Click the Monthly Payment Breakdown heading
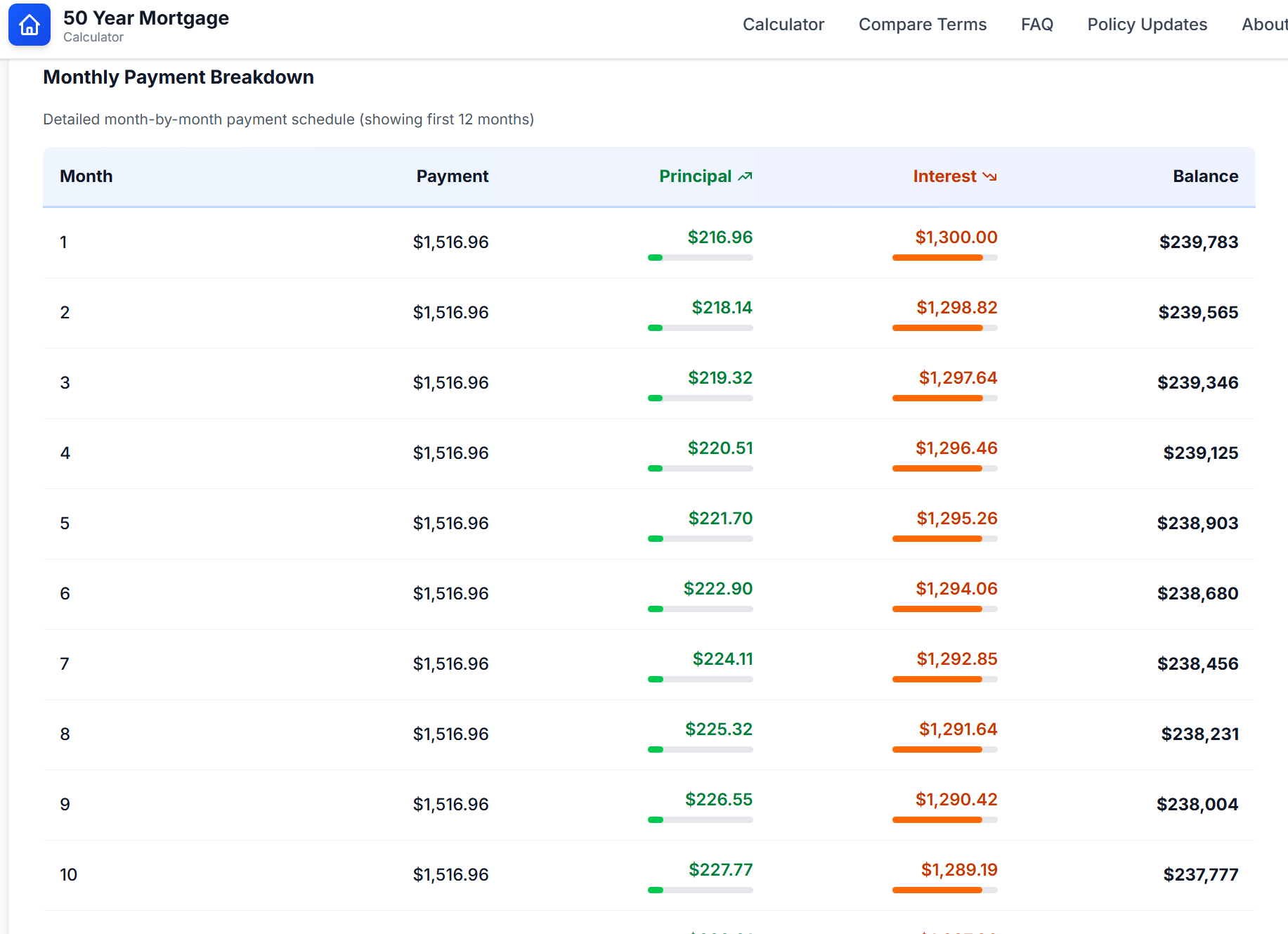 pos(178,77)
